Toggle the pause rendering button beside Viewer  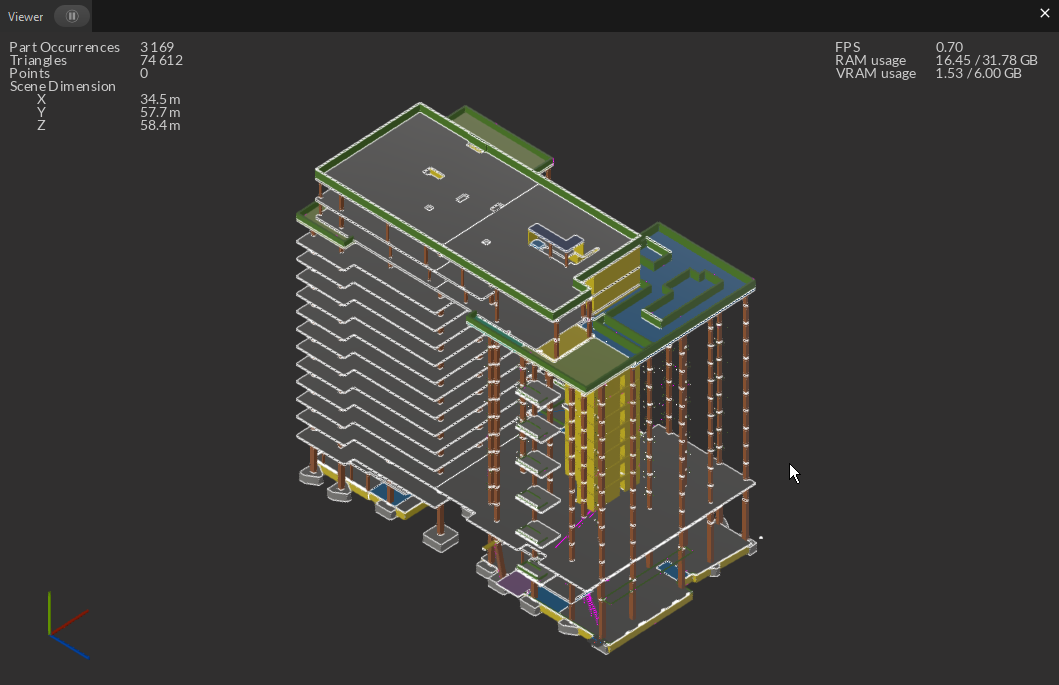coord(70,16)
